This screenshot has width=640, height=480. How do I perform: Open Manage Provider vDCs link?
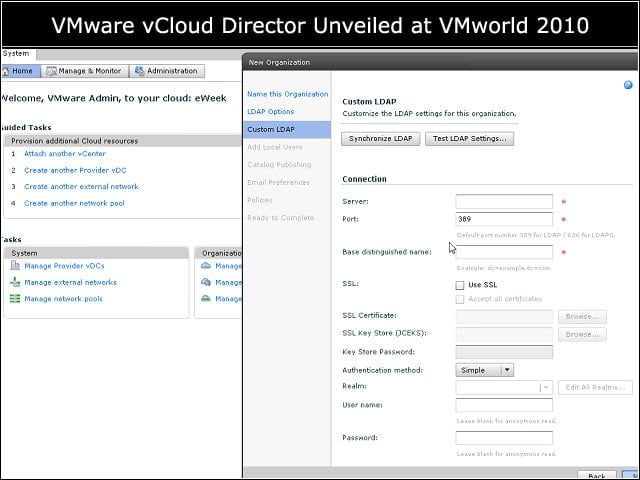[x=64, y=266]
